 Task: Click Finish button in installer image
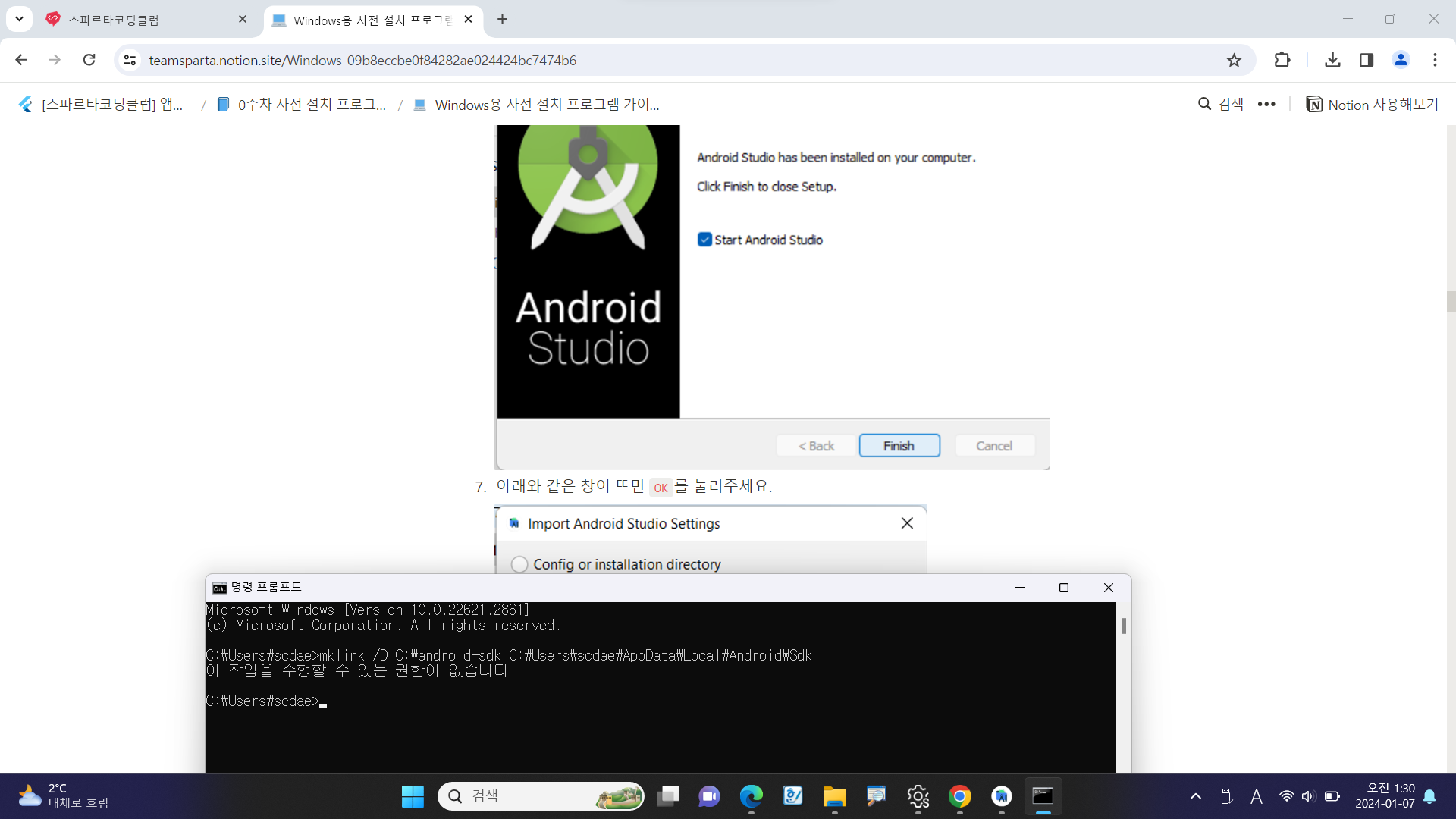[899, 446]
